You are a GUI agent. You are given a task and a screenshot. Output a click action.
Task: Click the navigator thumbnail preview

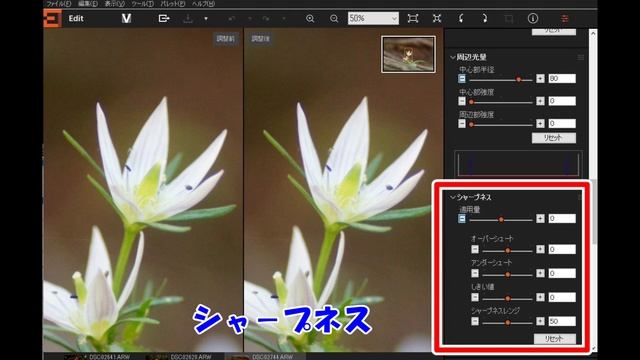[408, 54]
